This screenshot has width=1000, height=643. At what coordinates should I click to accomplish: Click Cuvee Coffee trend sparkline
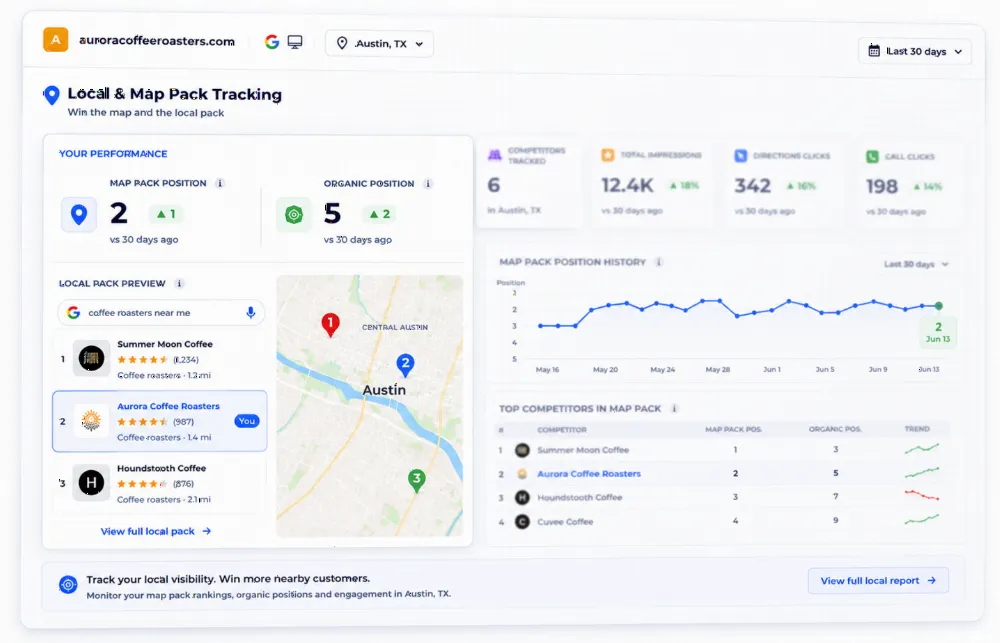(922, 519)
